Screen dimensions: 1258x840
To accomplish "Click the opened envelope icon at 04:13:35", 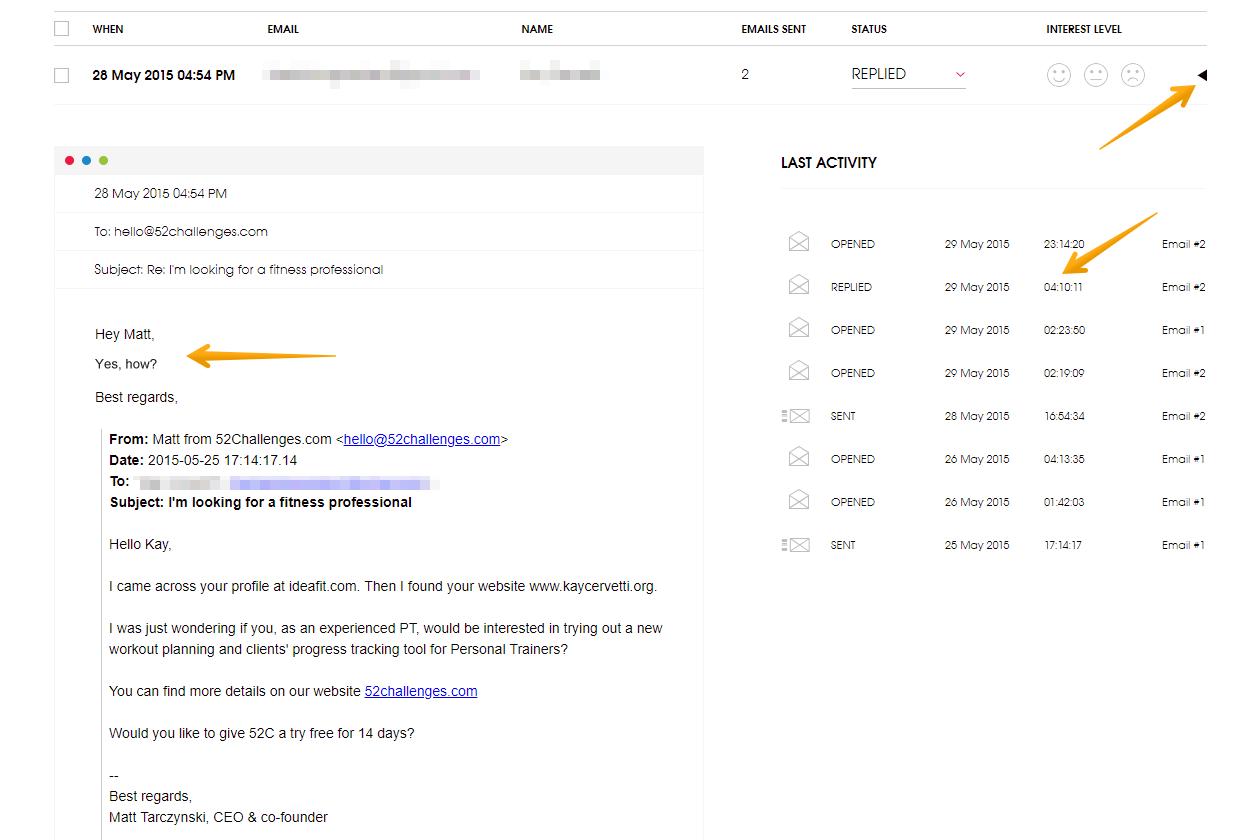I will tap(798, 457).
